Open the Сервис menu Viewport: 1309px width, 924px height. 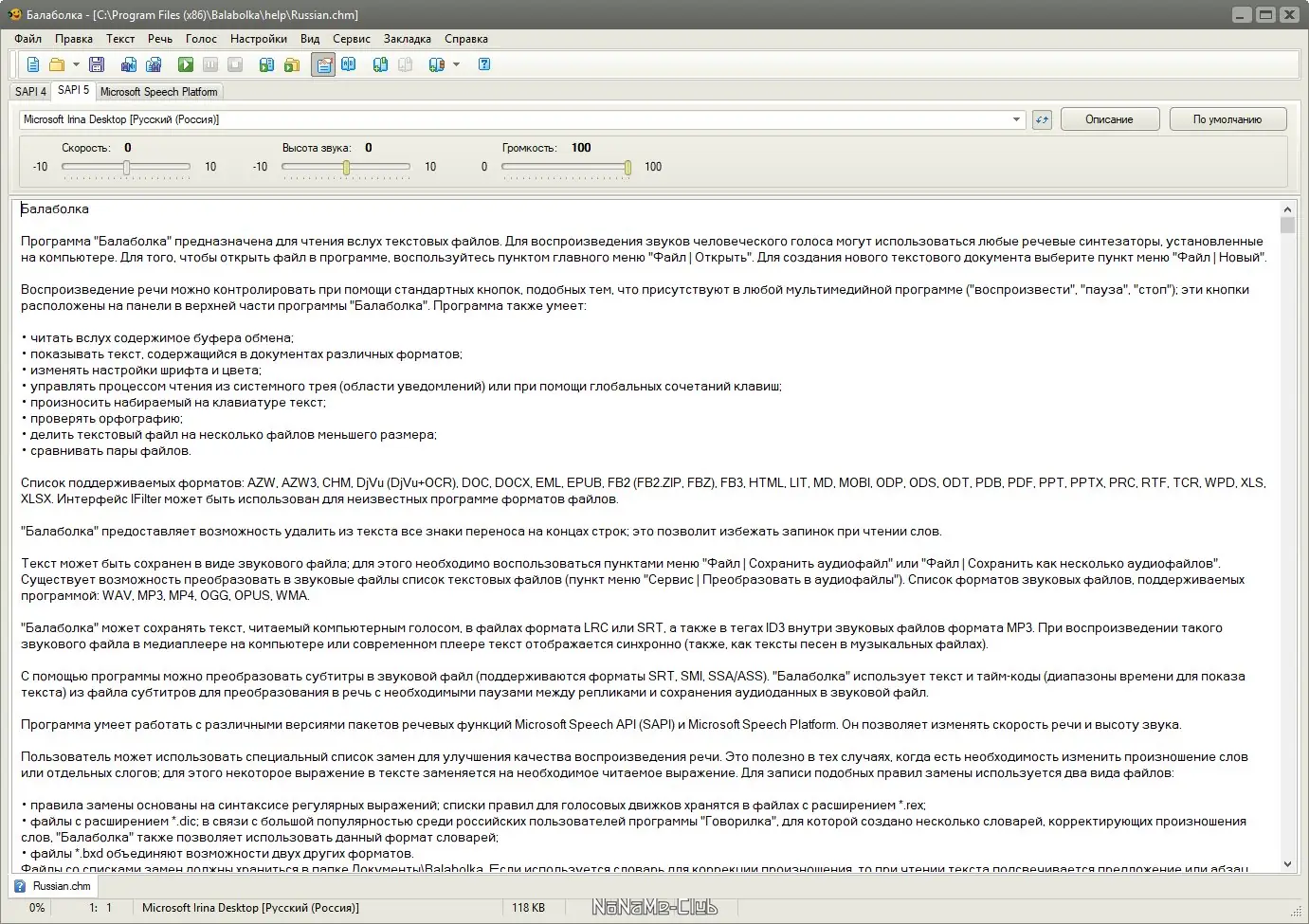pyautogui.click(x=352, y=39)
